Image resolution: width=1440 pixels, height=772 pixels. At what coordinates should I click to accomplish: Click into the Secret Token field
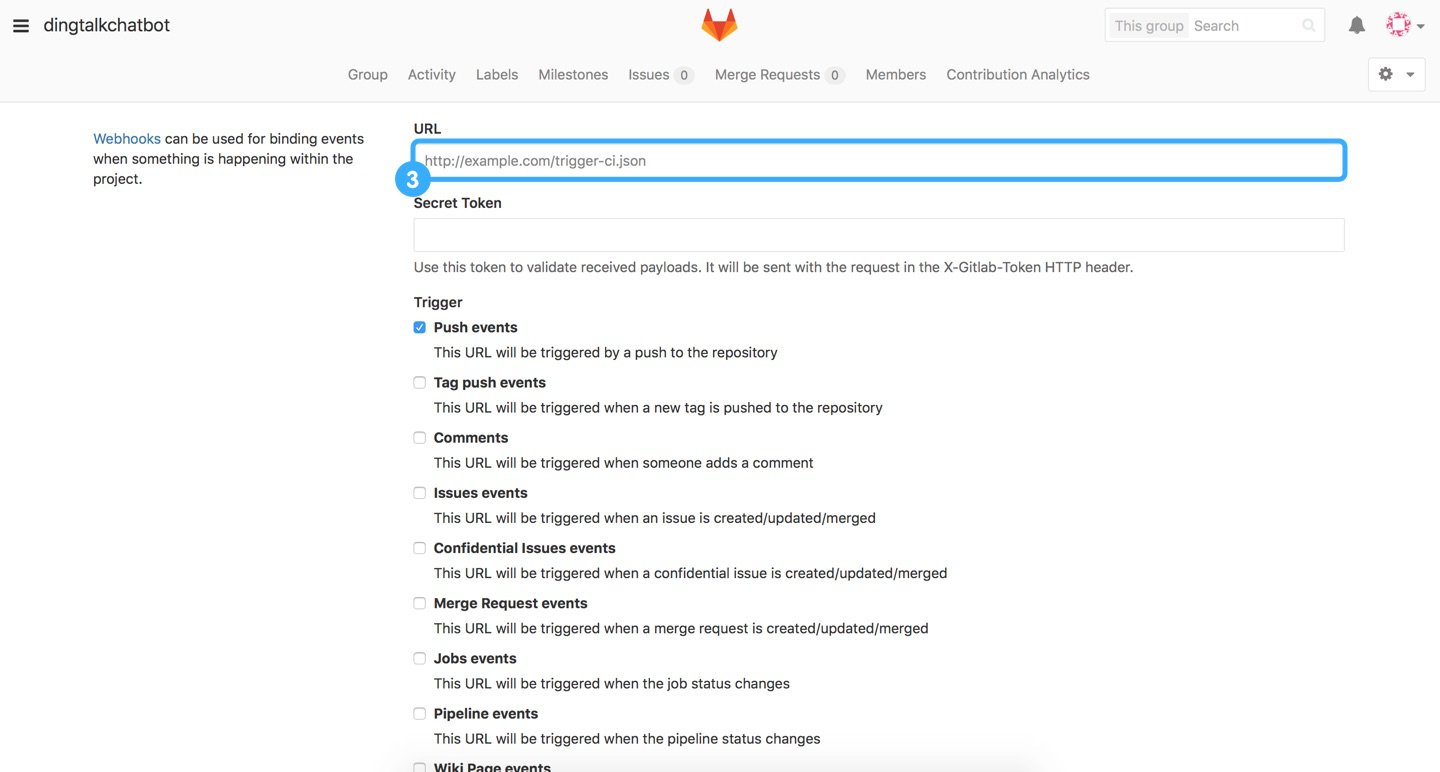coord(878,235)
